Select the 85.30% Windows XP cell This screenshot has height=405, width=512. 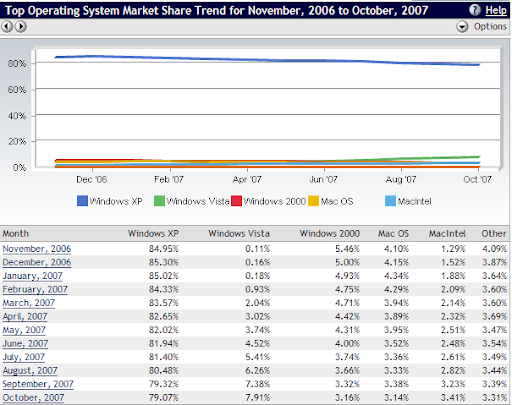(x=164, y=263)
